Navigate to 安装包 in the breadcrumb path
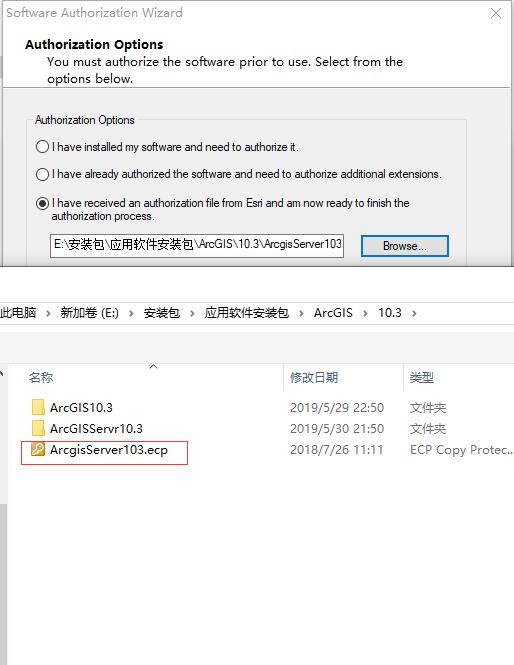 pyautogui.click(x=162, y=313)
